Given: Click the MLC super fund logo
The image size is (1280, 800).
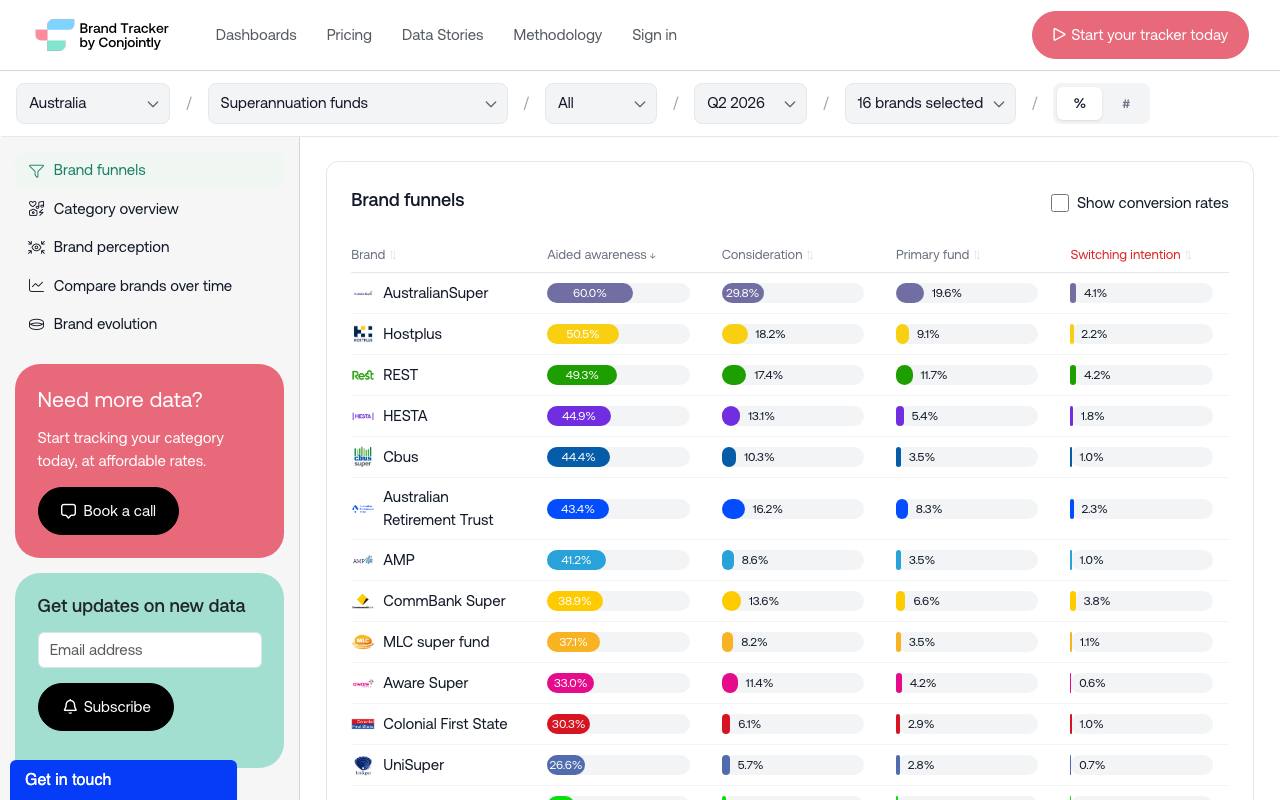Looking at the screenshot, I should 363,642.
